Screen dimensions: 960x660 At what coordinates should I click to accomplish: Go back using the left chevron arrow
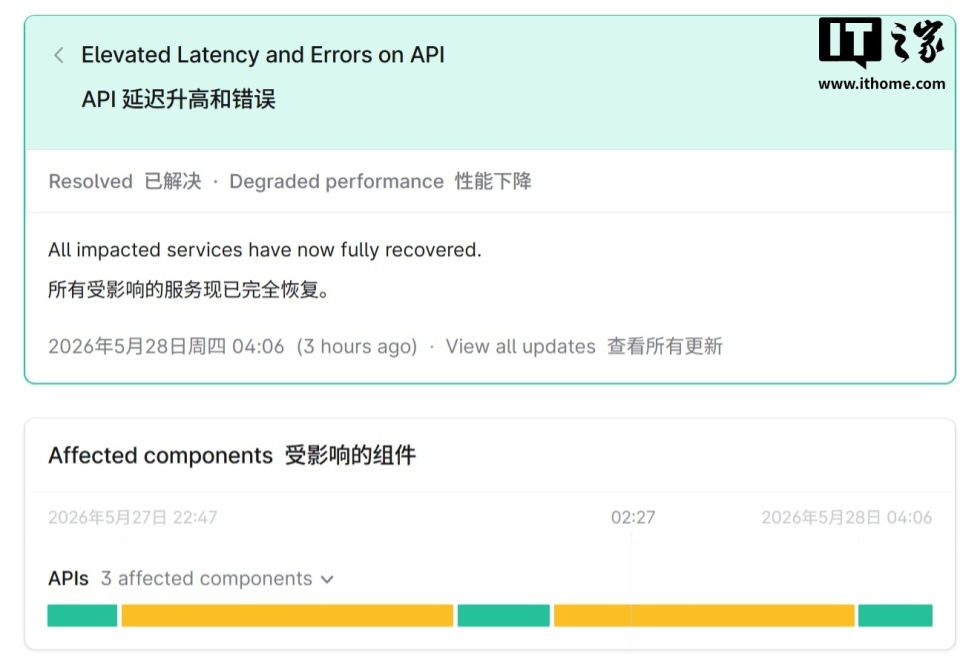click(x=59, y=55)
